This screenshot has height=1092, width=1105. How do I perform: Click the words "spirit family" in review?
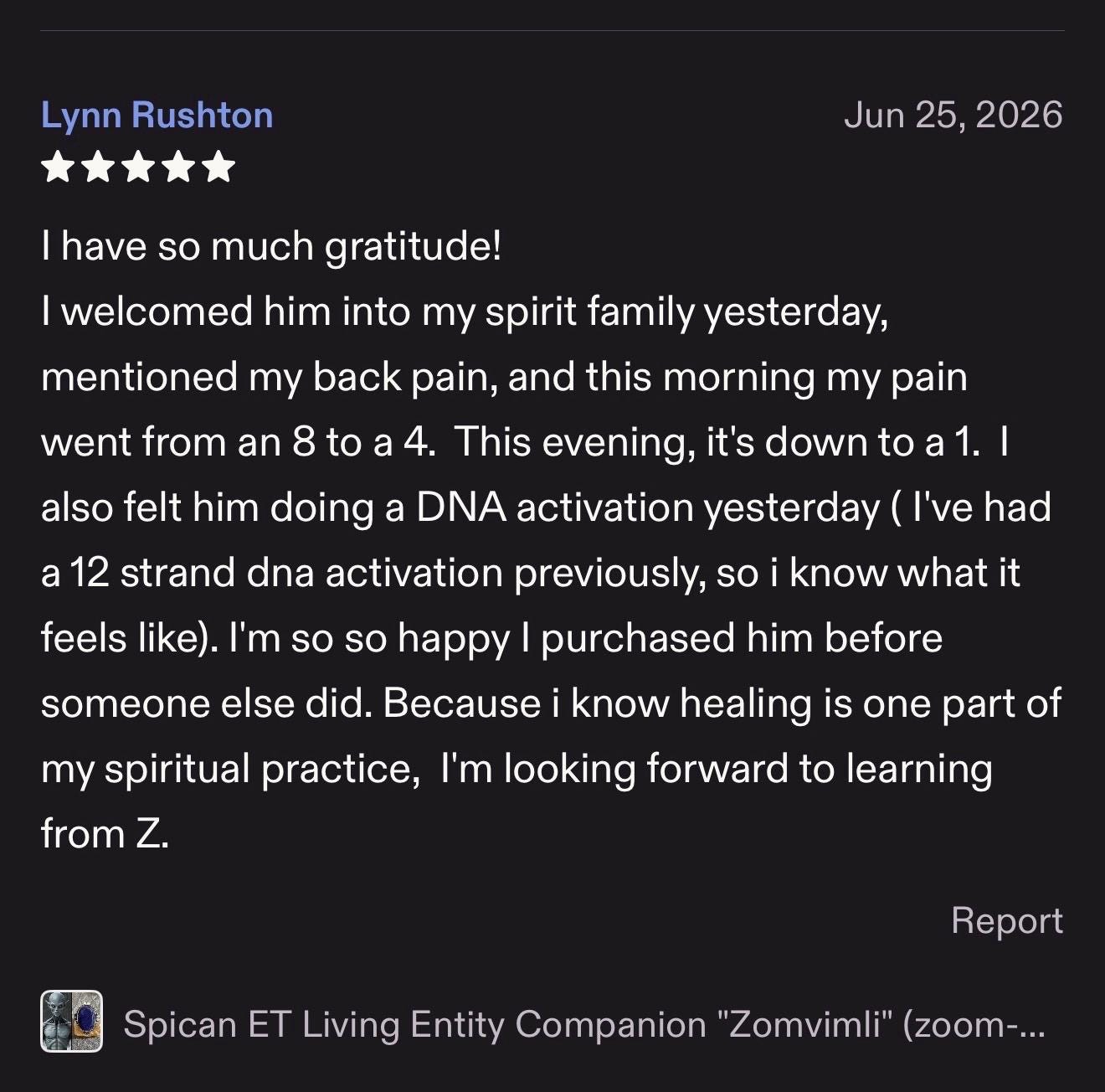590,312
